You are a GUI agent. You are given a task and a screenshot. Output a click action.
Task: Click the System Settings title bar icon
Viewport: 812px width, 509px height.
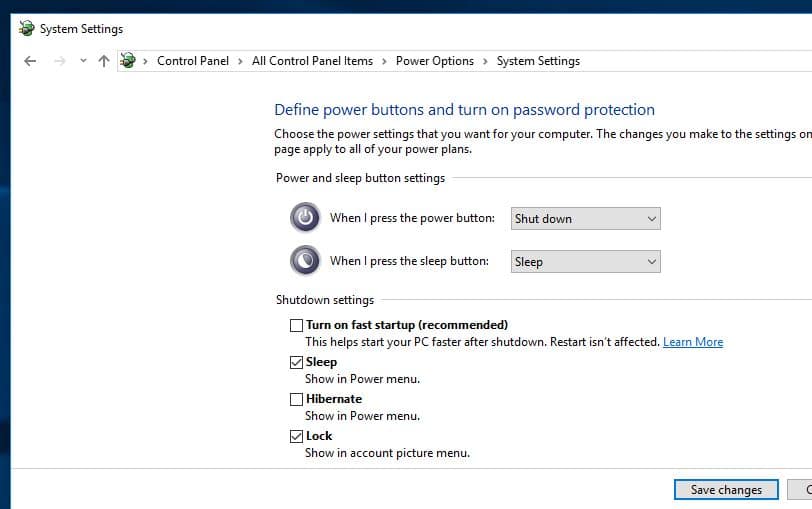coord(26,29)
